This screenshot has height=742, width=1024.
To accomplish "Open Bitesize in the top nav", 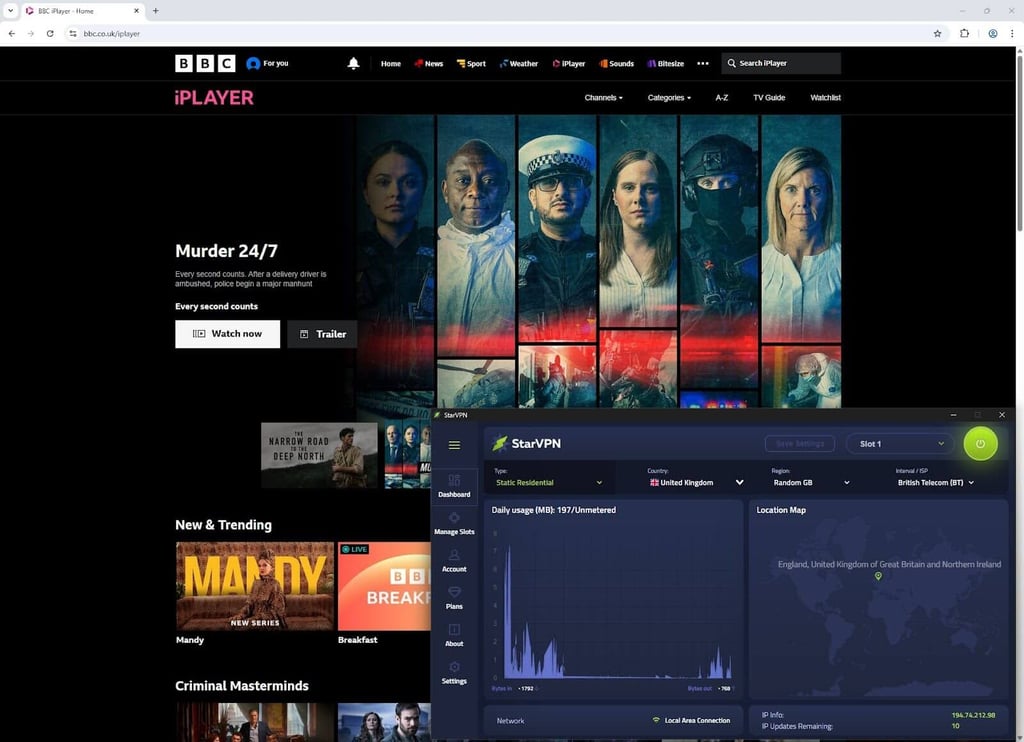I will [665, 63].
